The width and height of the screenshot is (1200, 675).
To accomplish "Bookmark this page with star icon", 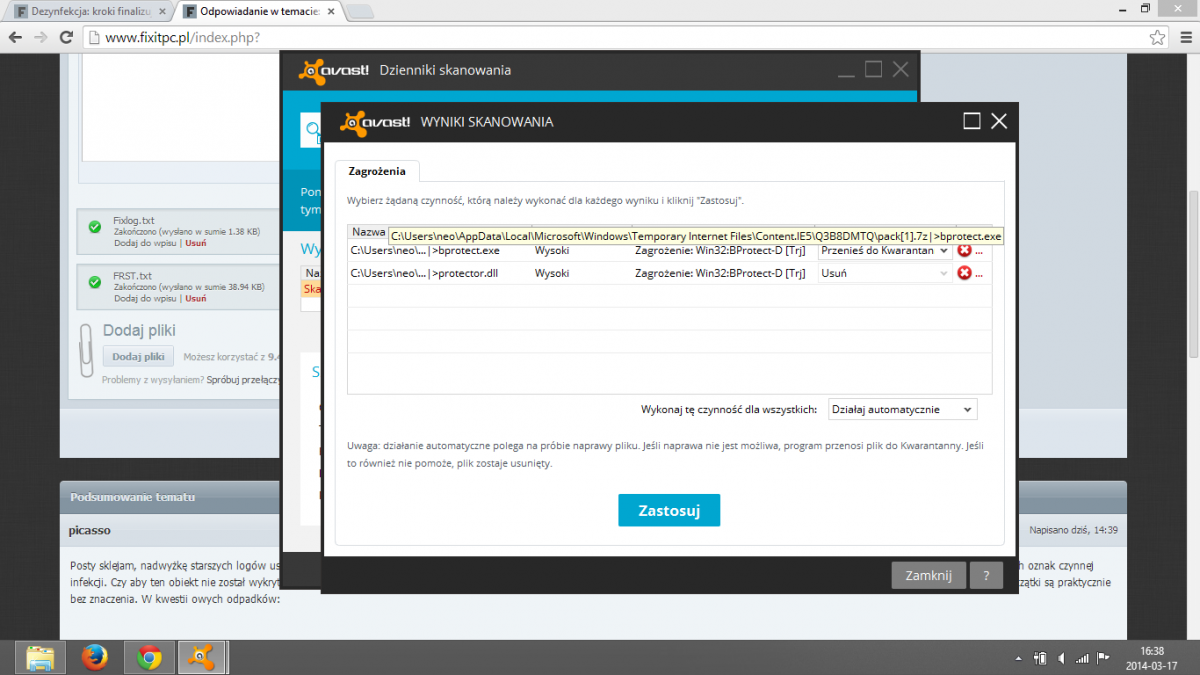I will tap(1157, 38).
